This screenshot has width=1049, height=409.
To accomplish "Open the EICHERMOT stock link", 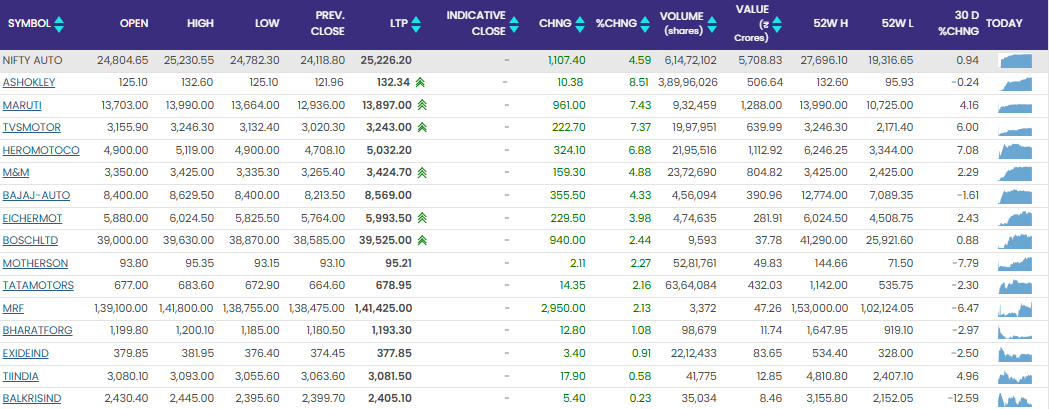I will [33, 218].
